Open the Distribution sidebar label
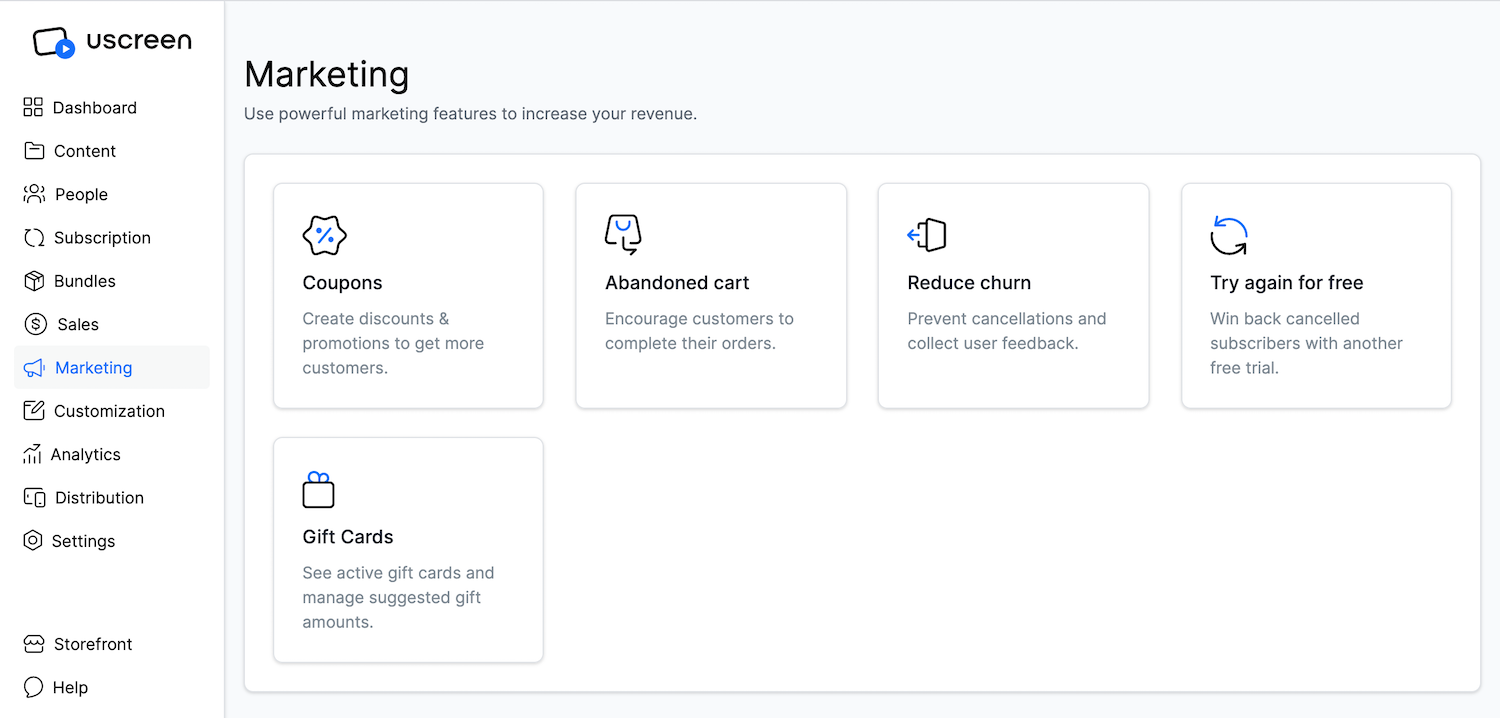The width and height of the screenshot is (1500, 718). click(x=99, y=498)
